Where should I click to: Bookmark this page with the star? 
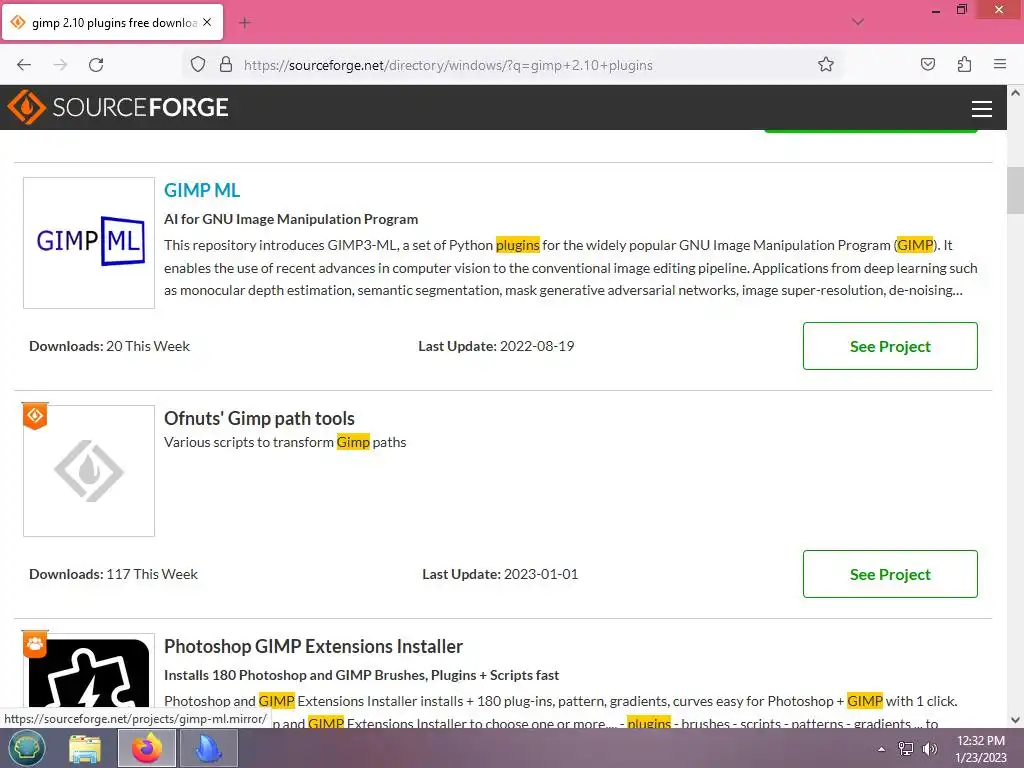click(x=825, y=65)
